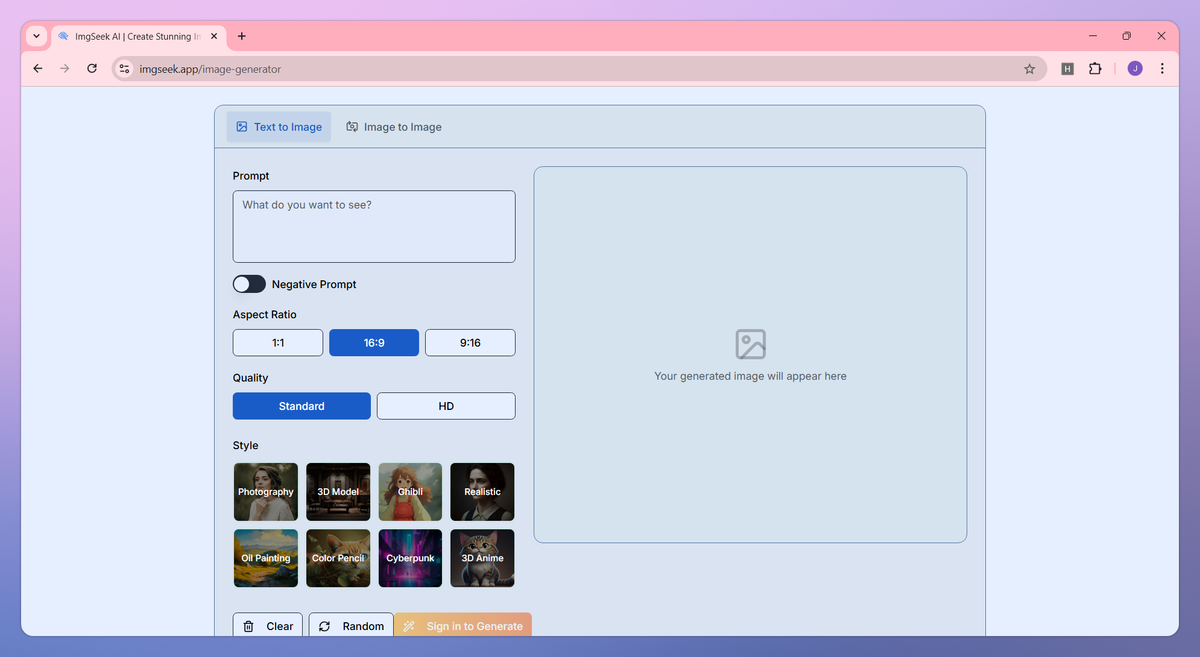The width and height of the screenshot is (1200, 657).
Task: Click the imgseek.app address bar
Action: pyautogui.click(x=579, y=69)
